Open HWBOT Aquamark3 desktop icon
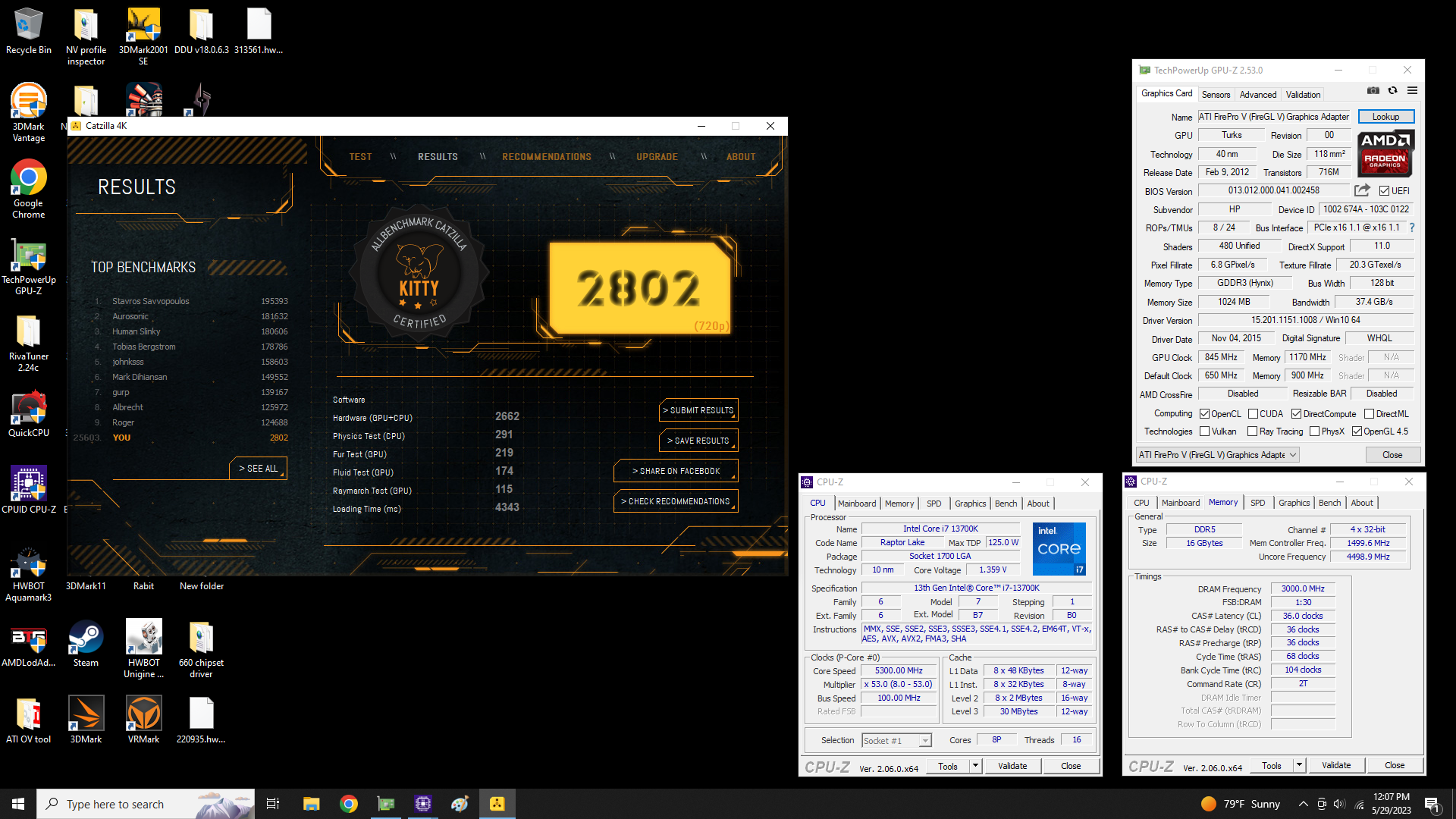Screen dimensions: 1456x819 point(28,573)
